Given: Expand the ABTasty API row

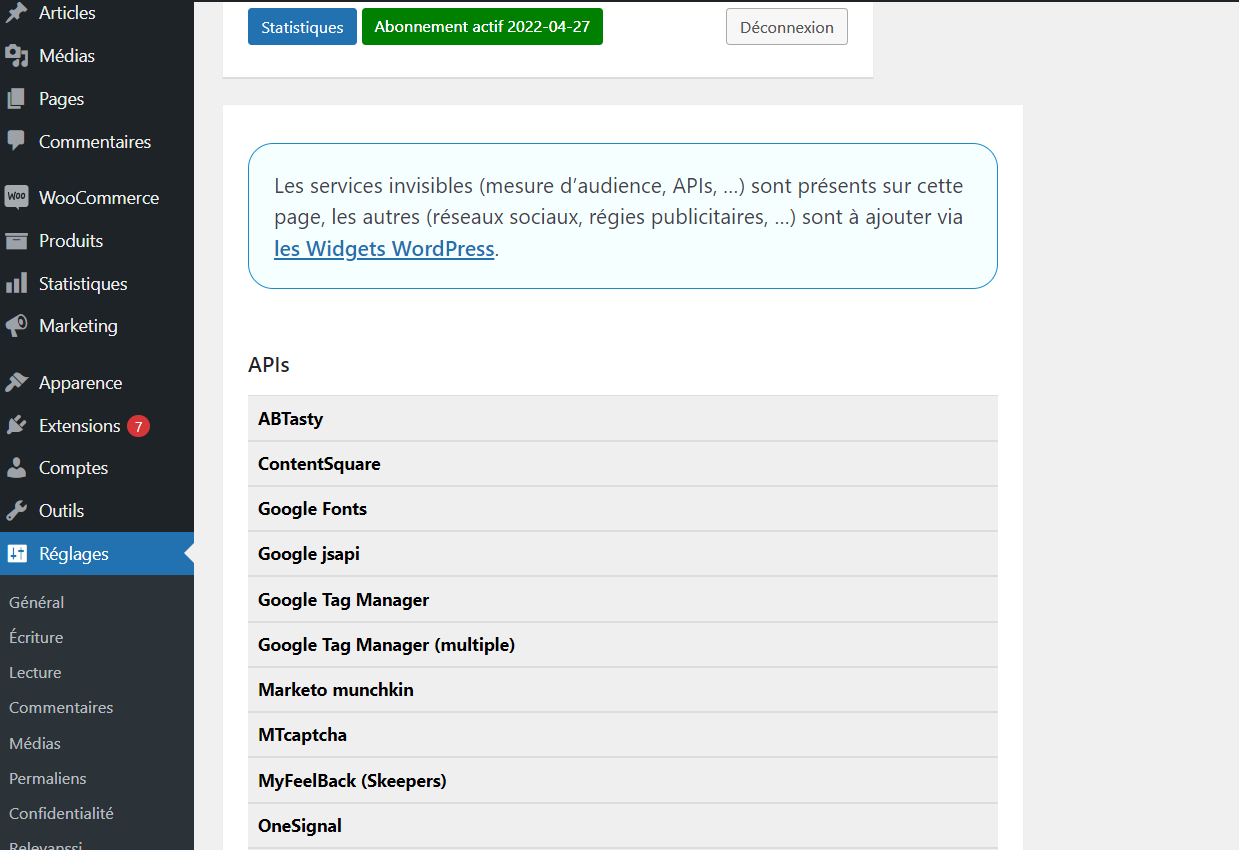Looking at the screenshot, I should (x=622, y=419).
